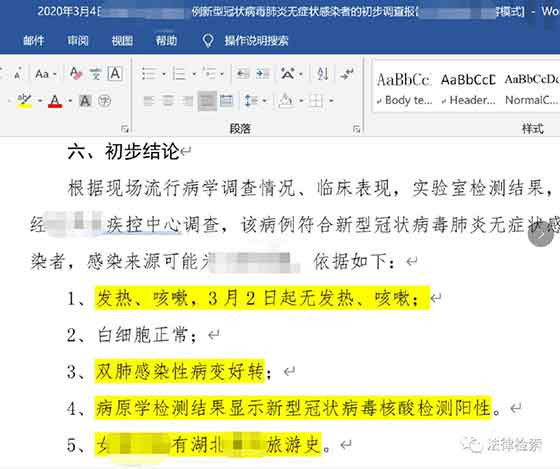Image resolution: width=560 pixels, height=469 pixels.
Task: Expand the paragraph shading dropdown
Action: pos(301,101)
